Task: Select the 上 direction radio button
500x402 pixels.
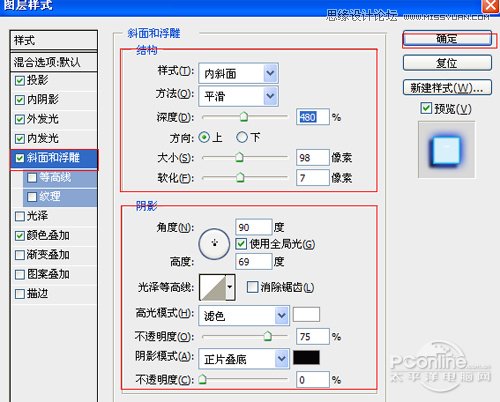Action: click(204, 137)
